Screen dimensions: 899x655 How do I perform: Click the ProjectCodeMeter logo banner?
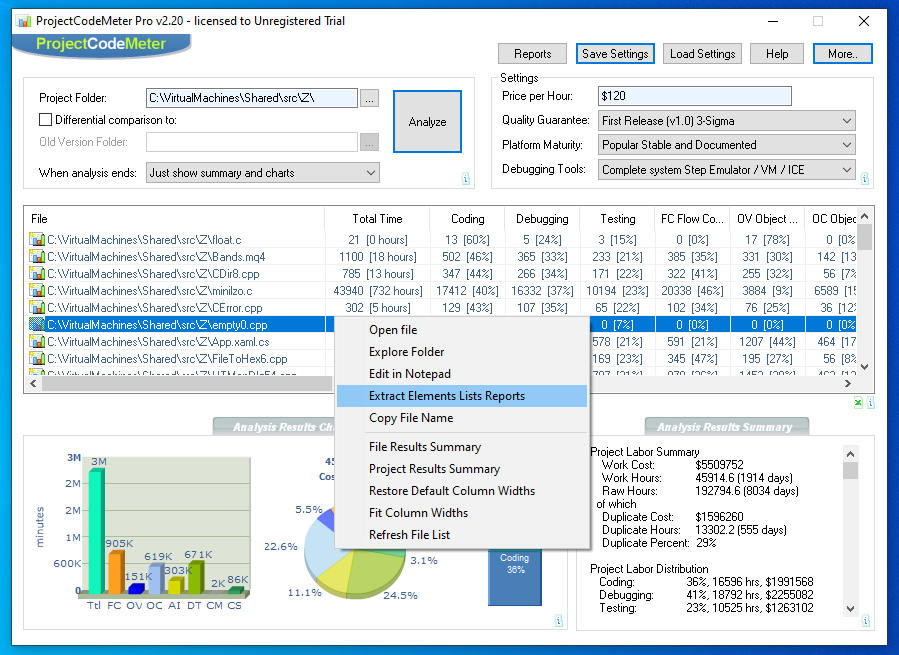[x=103, y=44]
